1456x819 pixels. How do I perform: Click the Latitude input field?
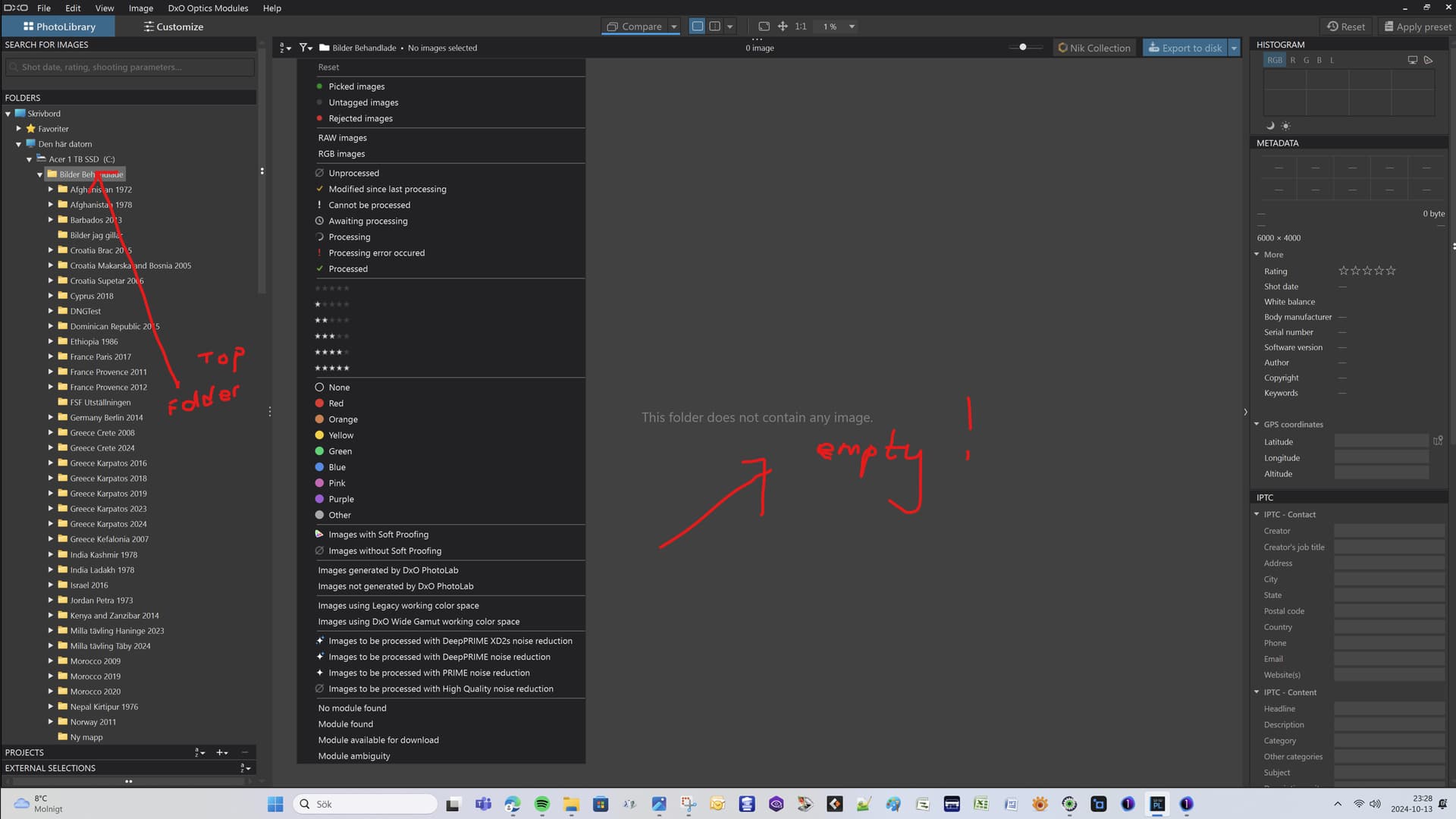tap(1381, 441)
